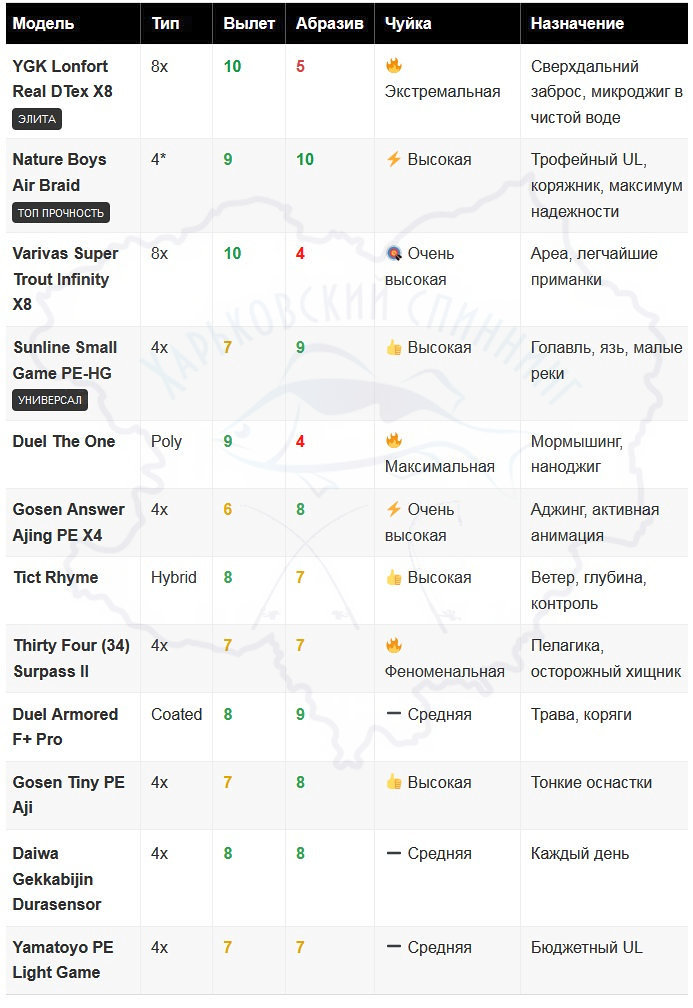This screenshot has height=1008, width=693.
Task: Click the Назначение column header
Action: point(577,23)
